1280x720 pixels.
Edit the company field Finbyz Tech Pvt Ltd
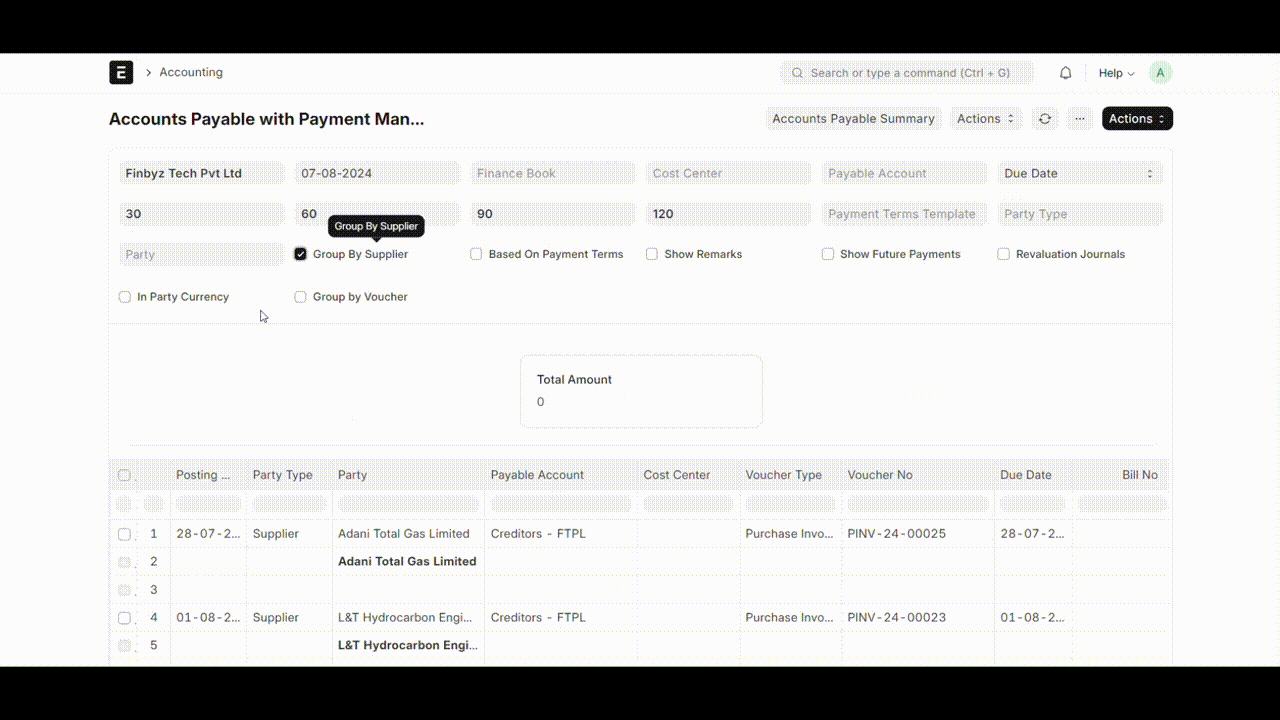[202, 173]
